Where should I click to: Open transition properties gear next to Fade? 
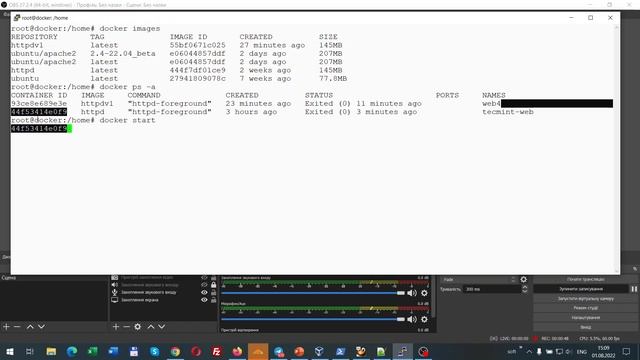point(524,280)
